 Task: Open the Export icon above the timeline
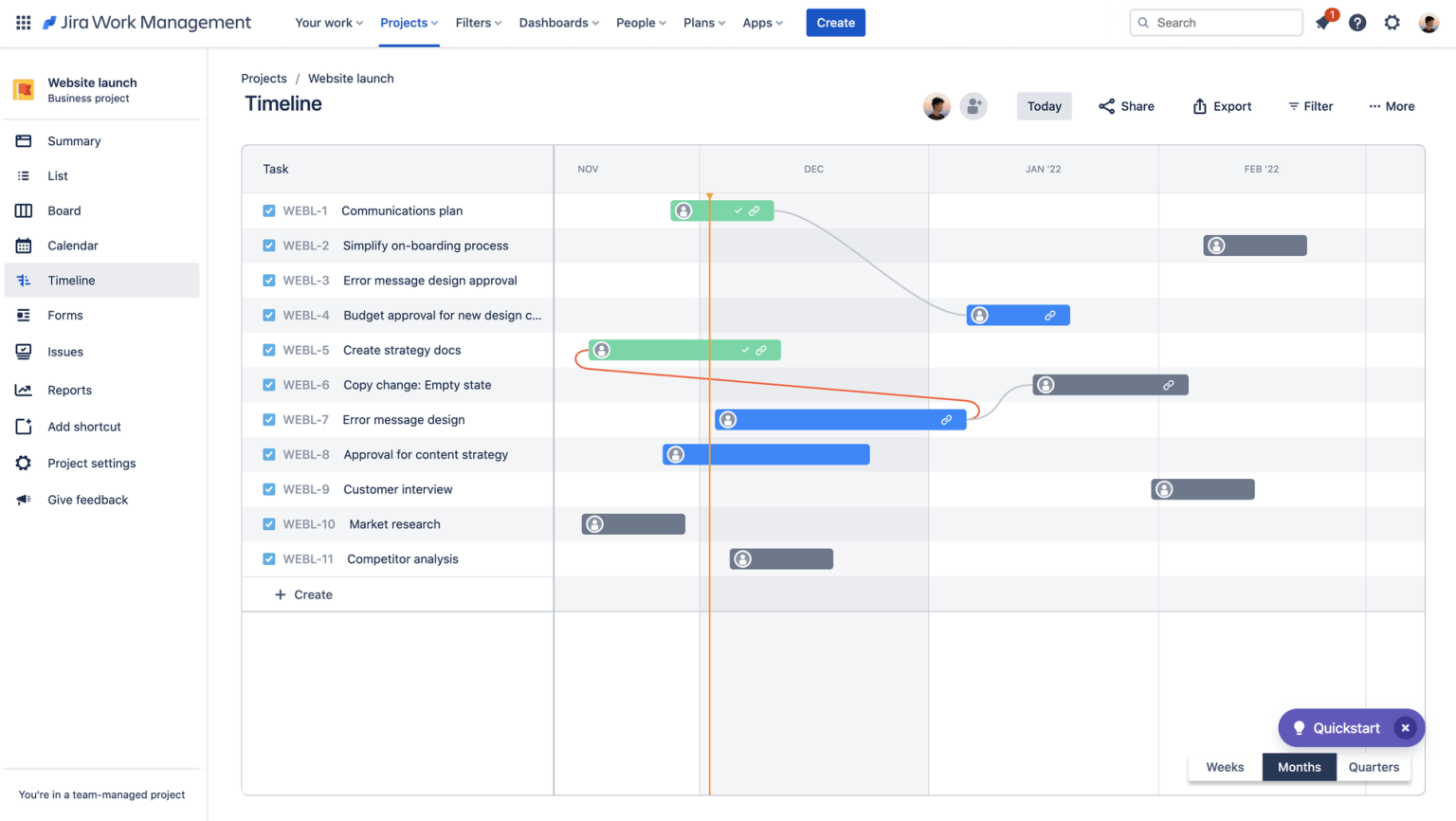pyautogui.click(x=1197, y=105)
